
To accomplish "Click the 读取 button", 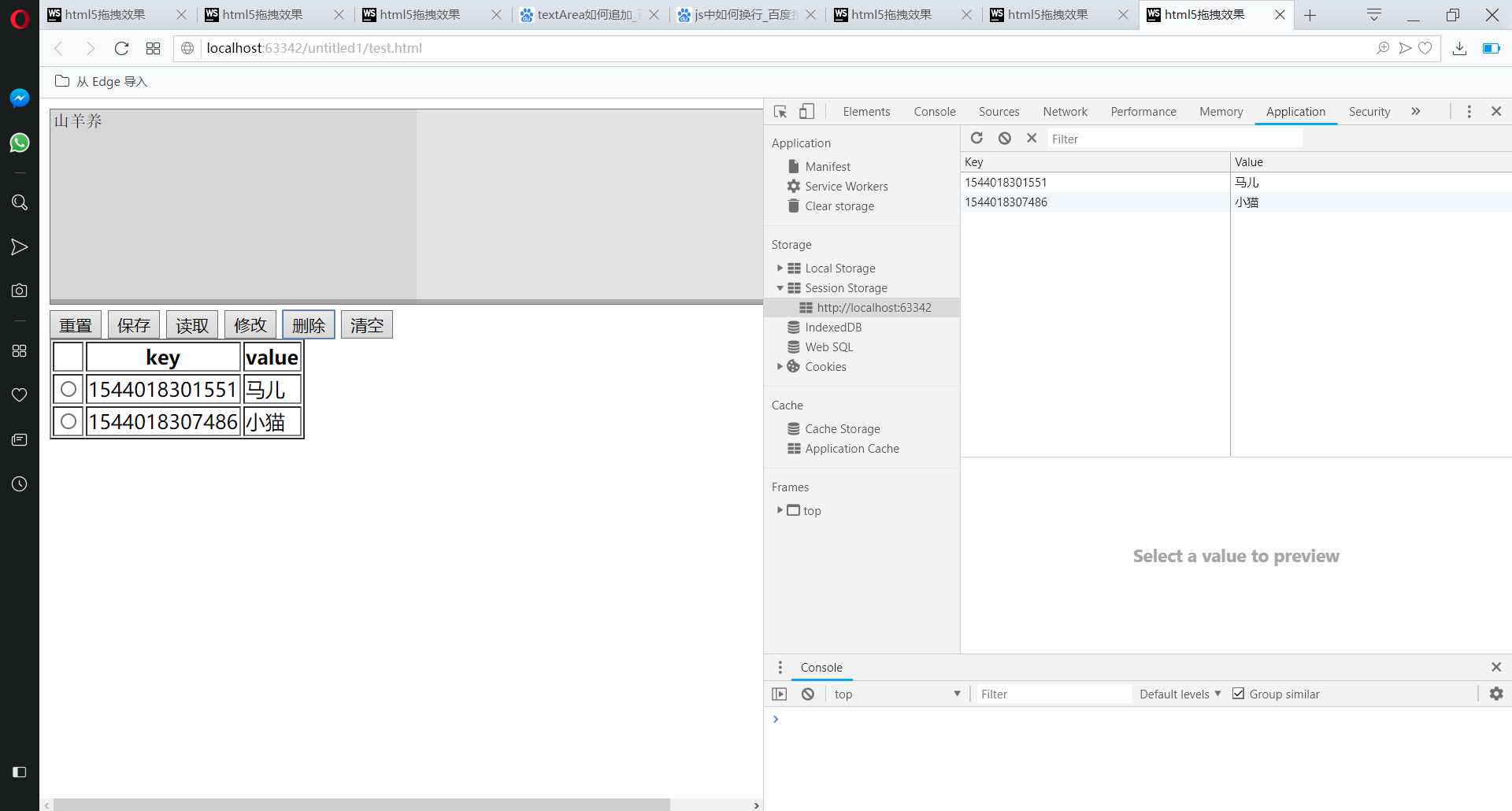I will [x=192, y=325].
